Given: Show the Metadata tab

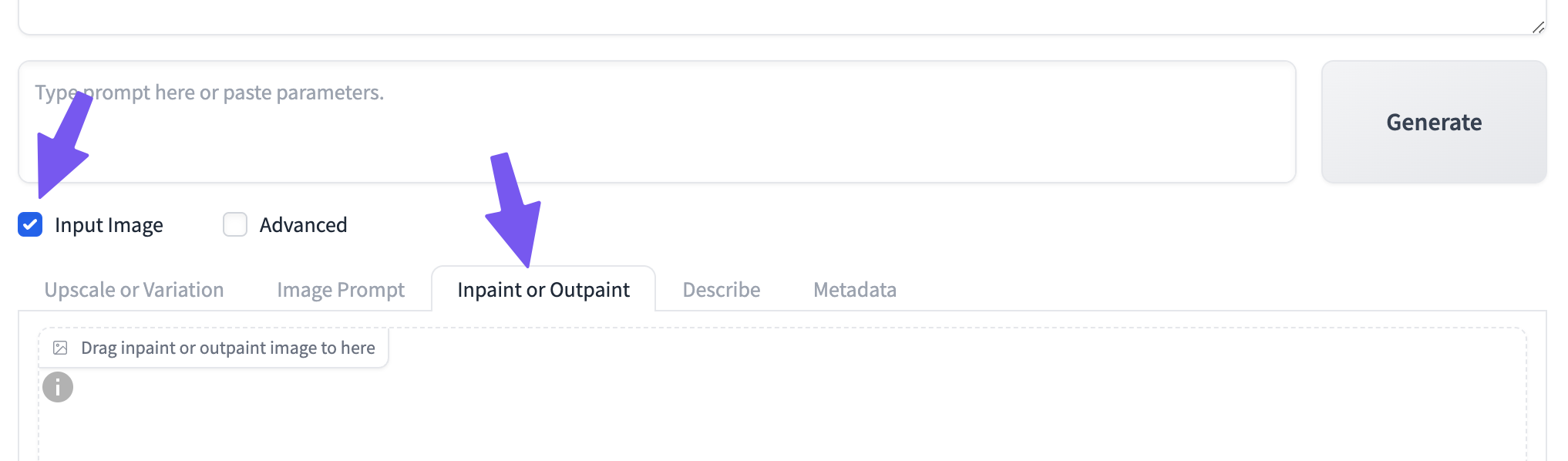Looking at the screenshot, I should click(x=855, y=290).
